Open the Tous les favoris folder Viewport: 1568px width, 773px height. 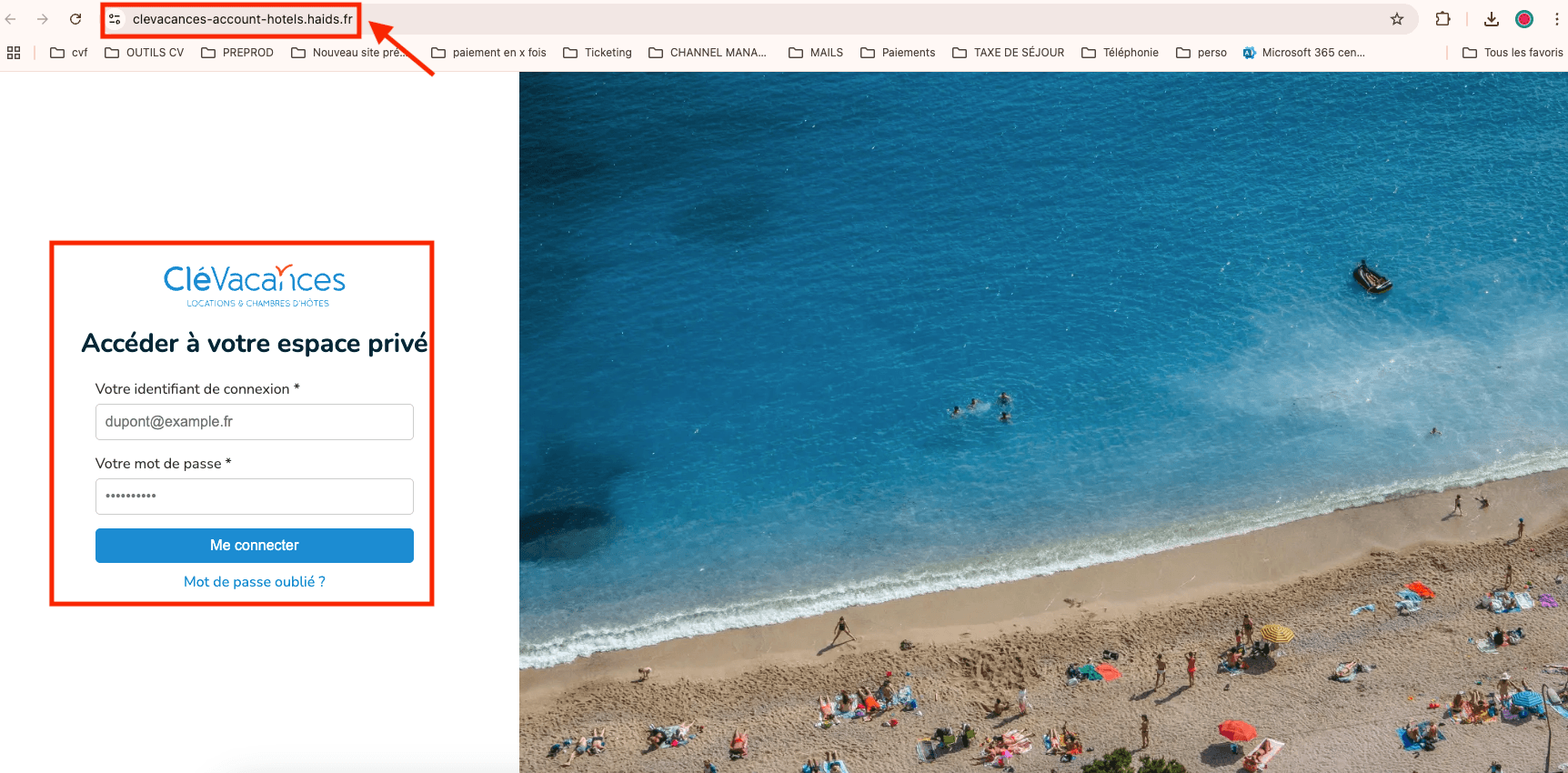1513,53
